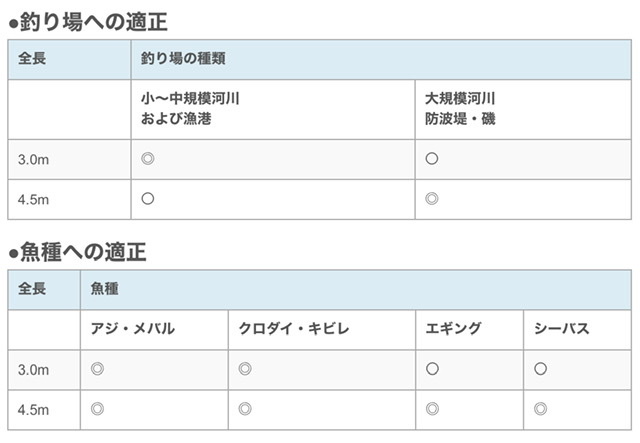Image resolution: width=640 pixels, height=443 pixels.
Task: Click the 3.0m single circle under エギング
Action: pyautogui.click(x=432, y=369)
